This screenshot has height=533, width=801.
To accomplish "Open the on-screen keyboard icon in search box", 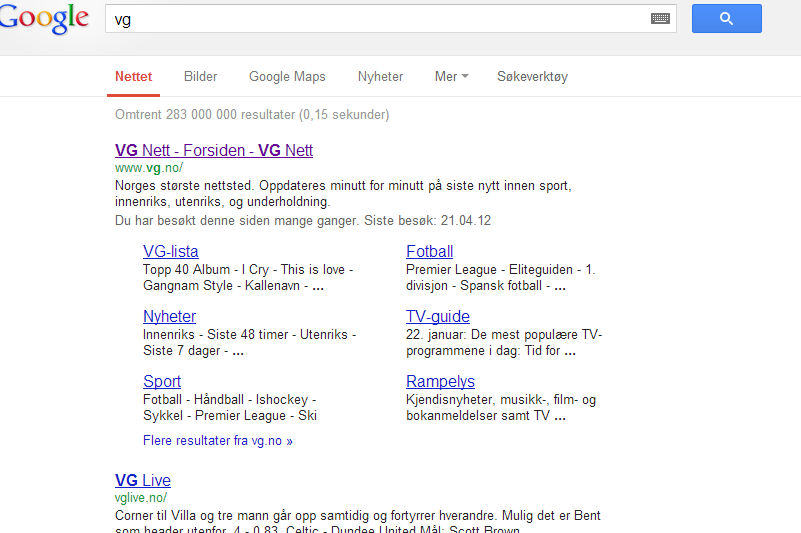I will pyautogui.click(x=660, y=19).
